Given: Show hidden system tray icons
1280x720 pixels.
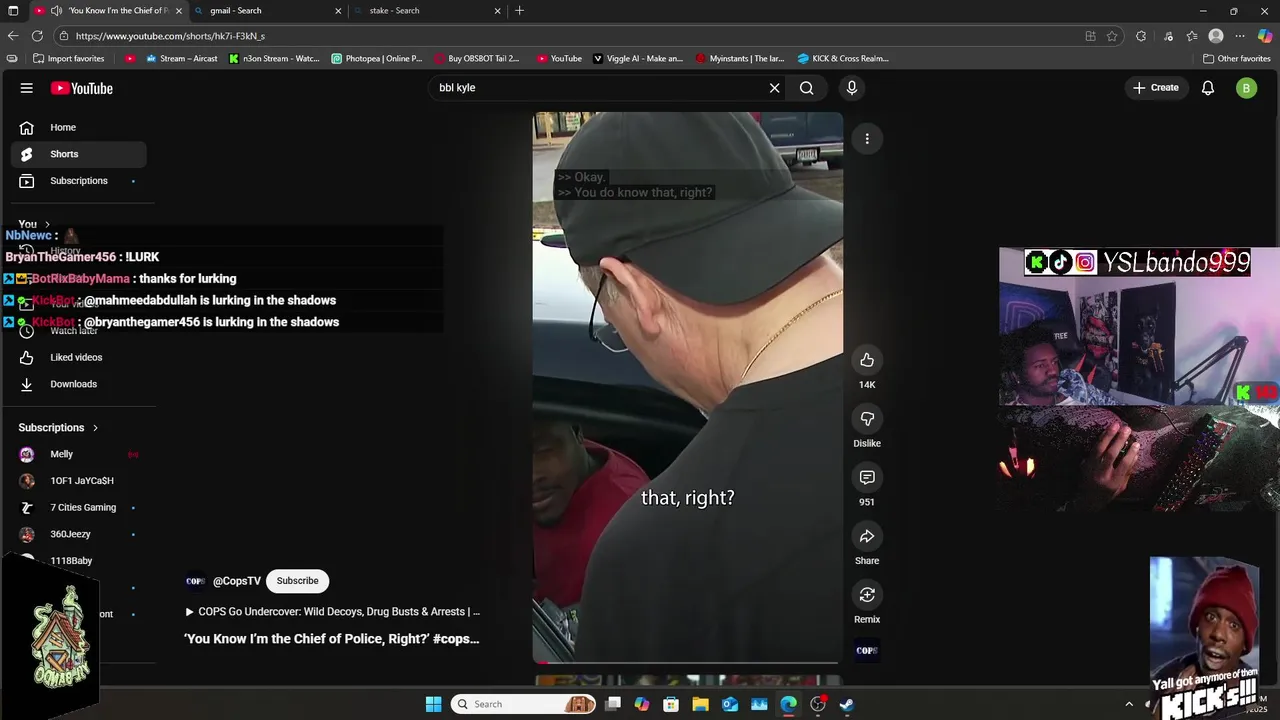Looking at the screenshot, I should click(1129, 704).
